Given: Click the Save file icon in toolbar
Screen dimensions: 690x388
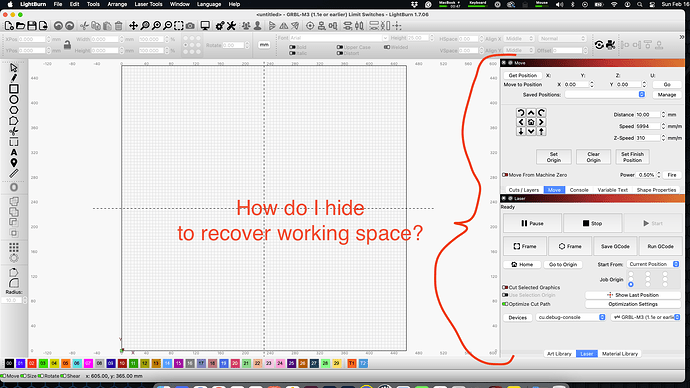Looking at the screenshot, I should click(32, 26).
